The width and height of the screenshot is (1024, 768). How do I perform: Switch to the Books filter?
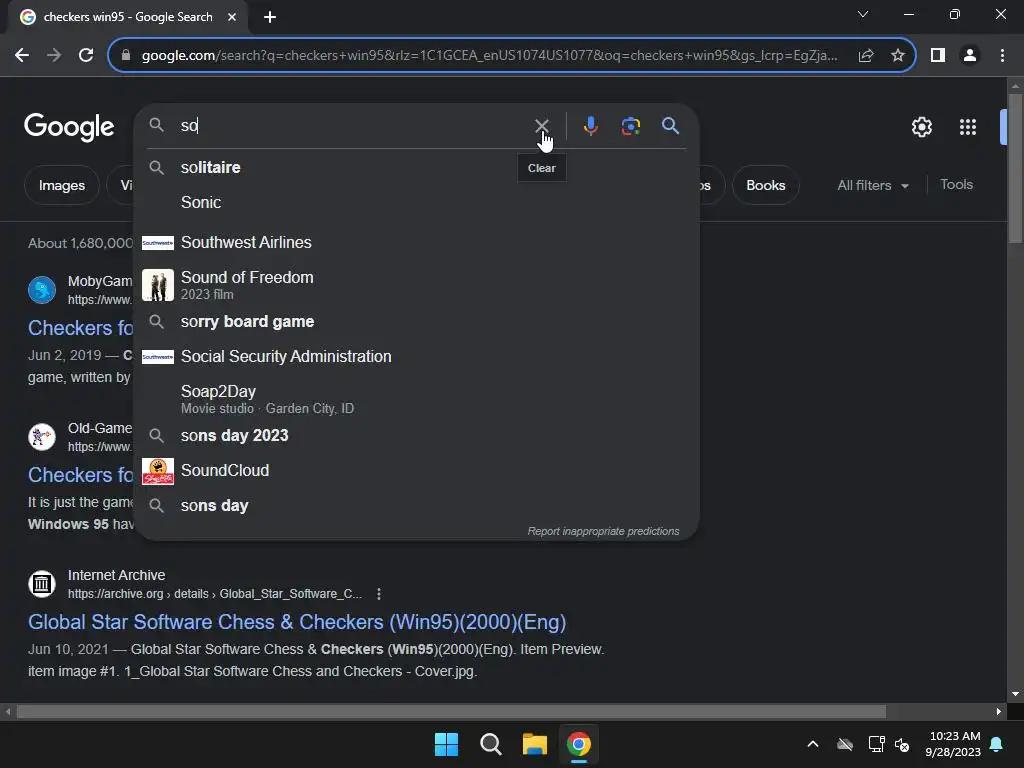tap(765, 185)
